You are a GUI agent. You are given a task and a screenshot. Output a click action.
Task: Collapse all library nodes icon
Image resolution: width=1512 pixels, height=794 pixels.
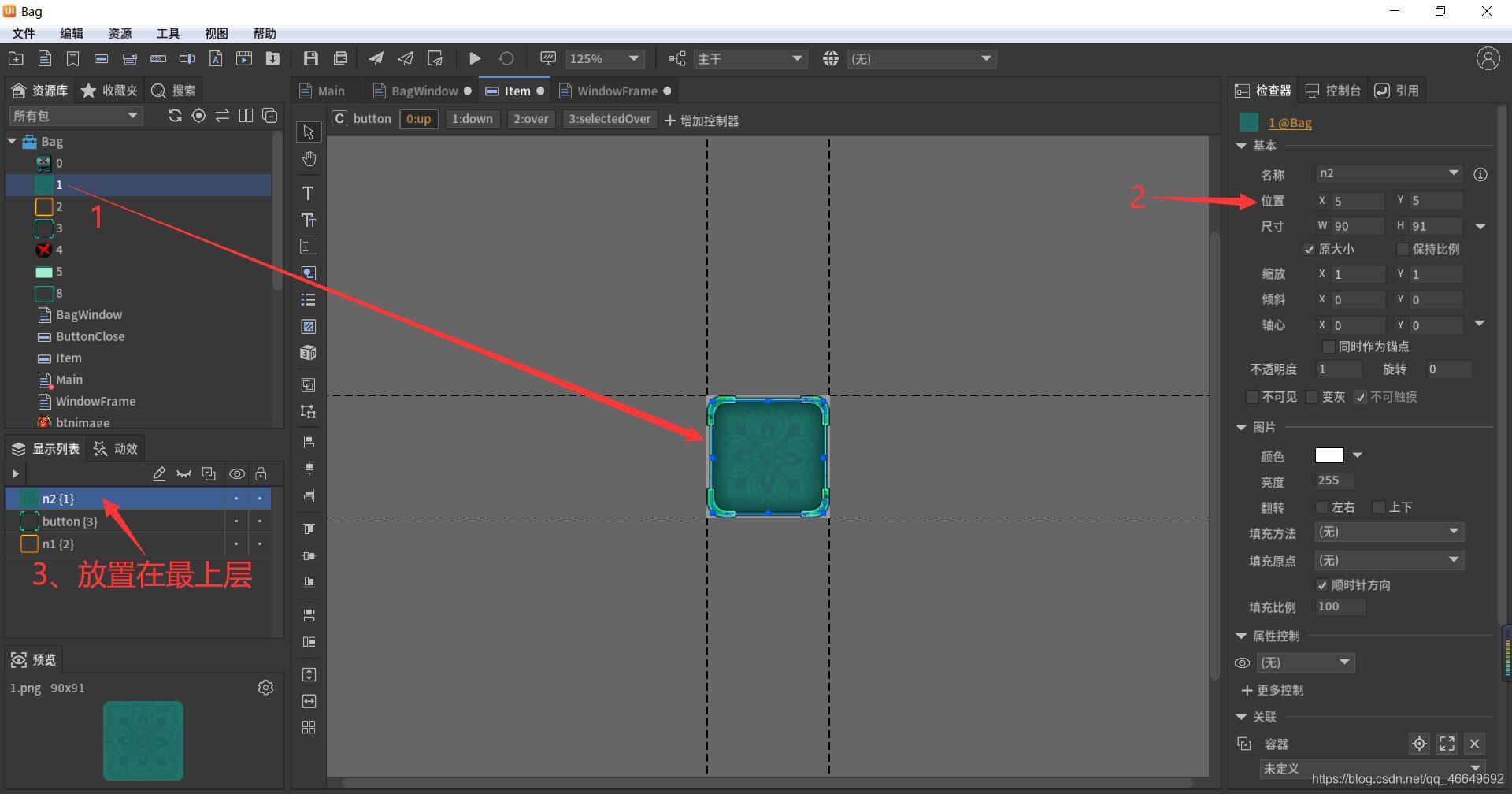click(269, 116)
